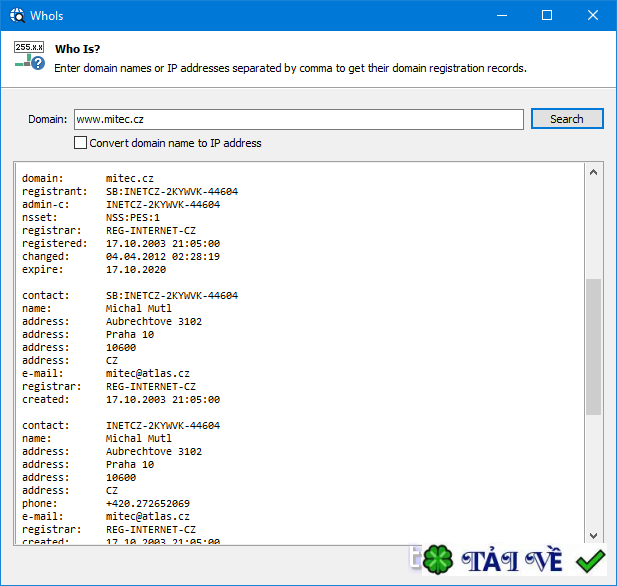Screen dimensions: 617x586
Task: Click the phone number +420.272652069 line
Action: tap(148, 503)
